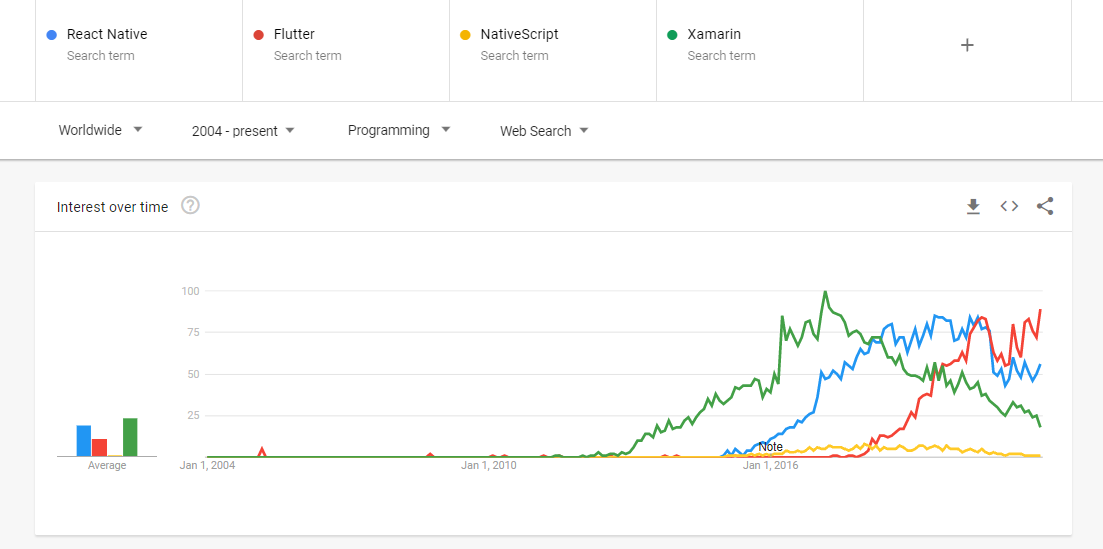1103x549 pixels.
Task: Select the Flutter search term box
Action: (294, 34)
